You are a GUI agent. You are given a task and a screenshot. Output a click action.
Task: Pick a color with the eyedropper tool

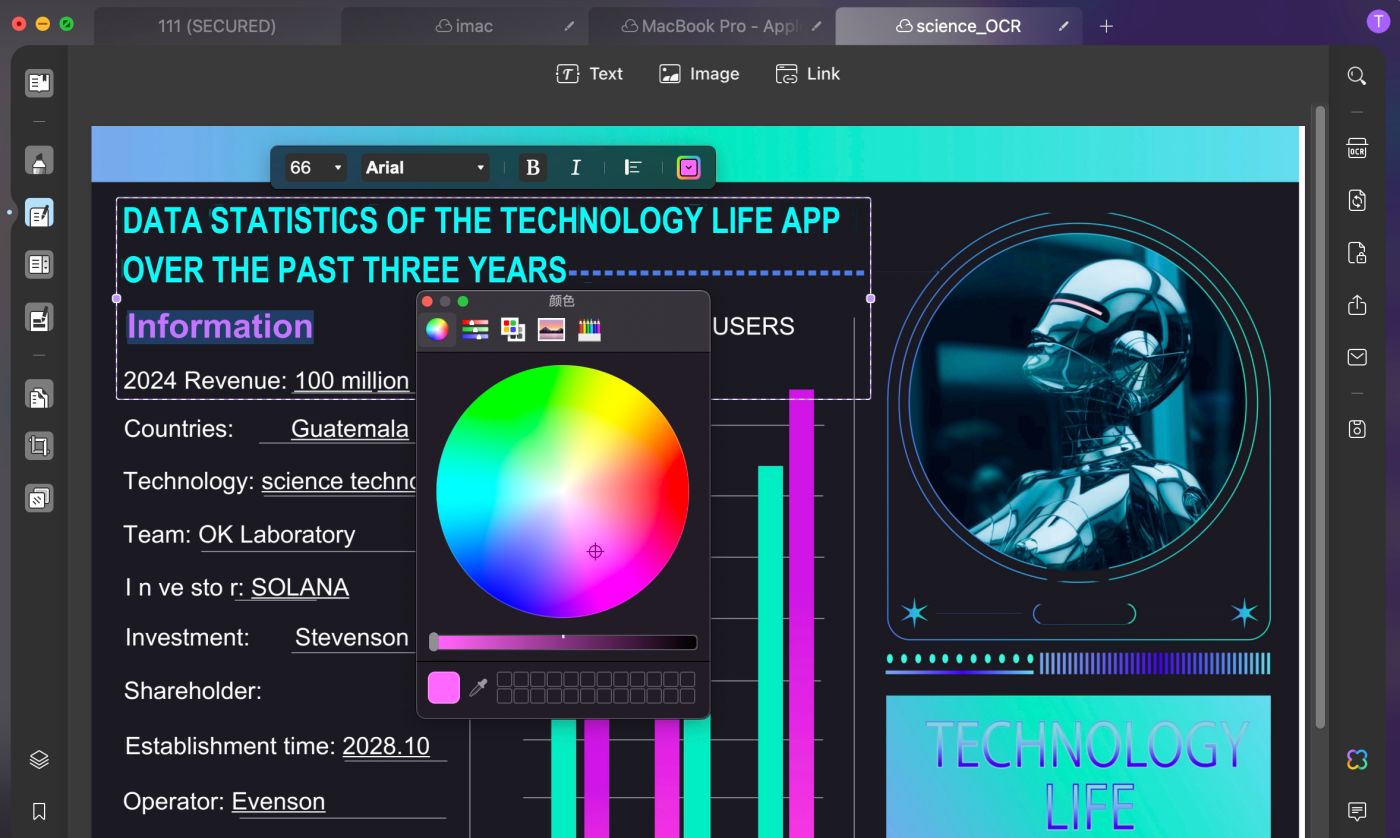(478, 688)
